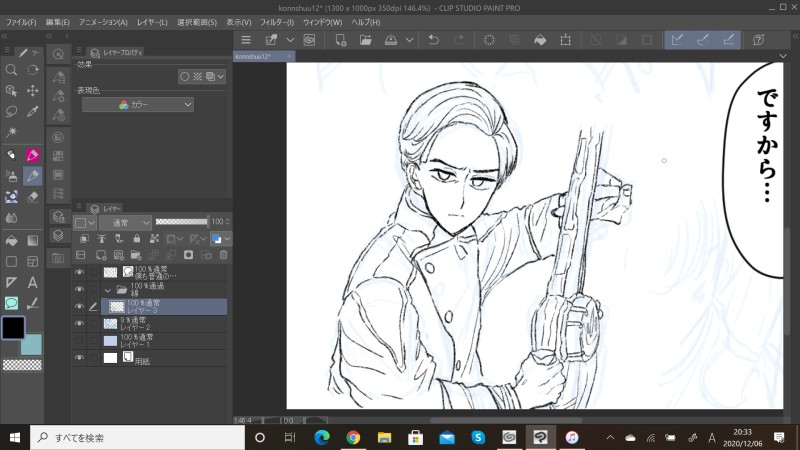This screenshot has height=450, width=800.
Task: Open the レイヤー(L) menu
Action: pyautogui.click(x=152, y=22)
